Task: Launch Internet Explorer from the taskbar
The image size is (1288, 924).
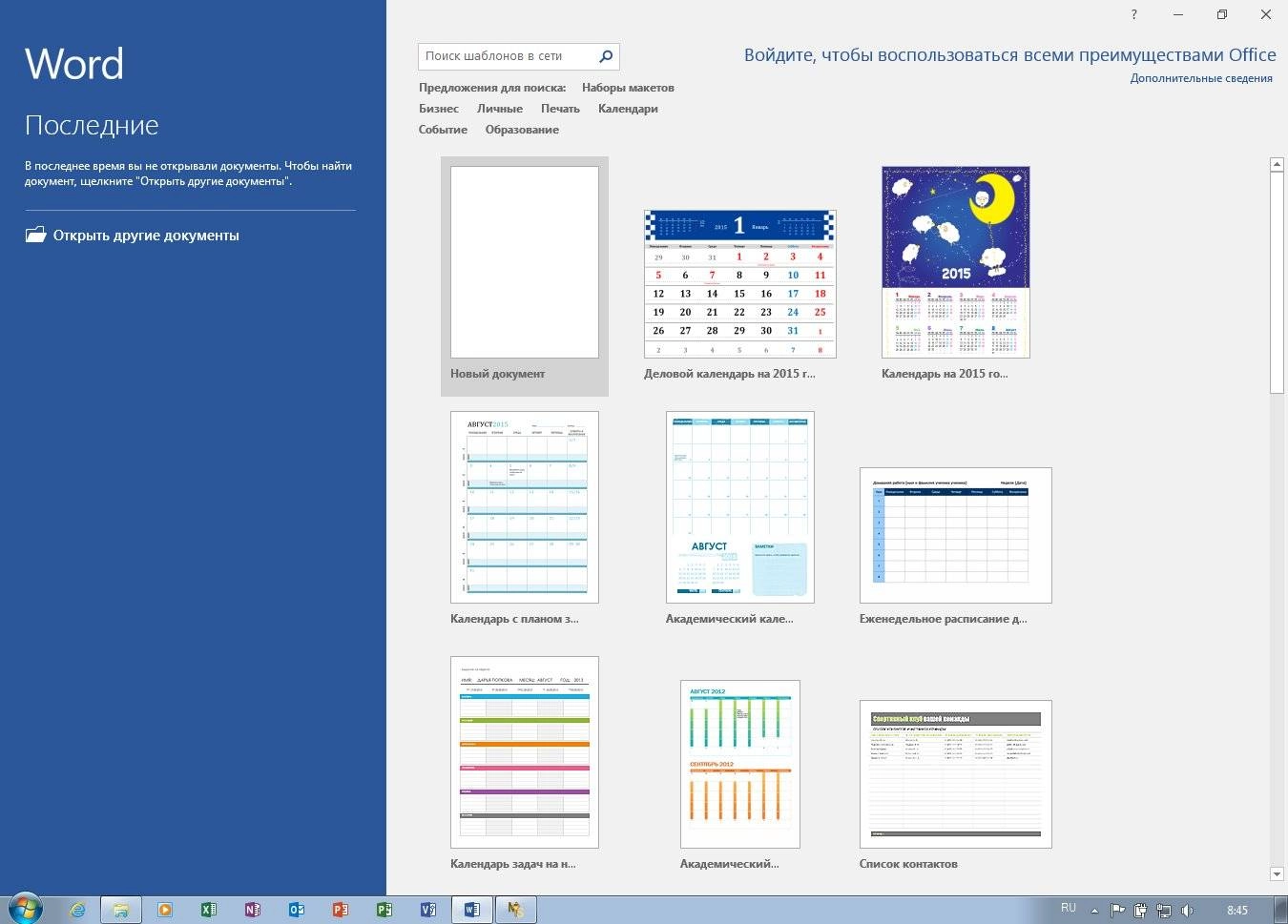Action: click(x=77, y=910)
